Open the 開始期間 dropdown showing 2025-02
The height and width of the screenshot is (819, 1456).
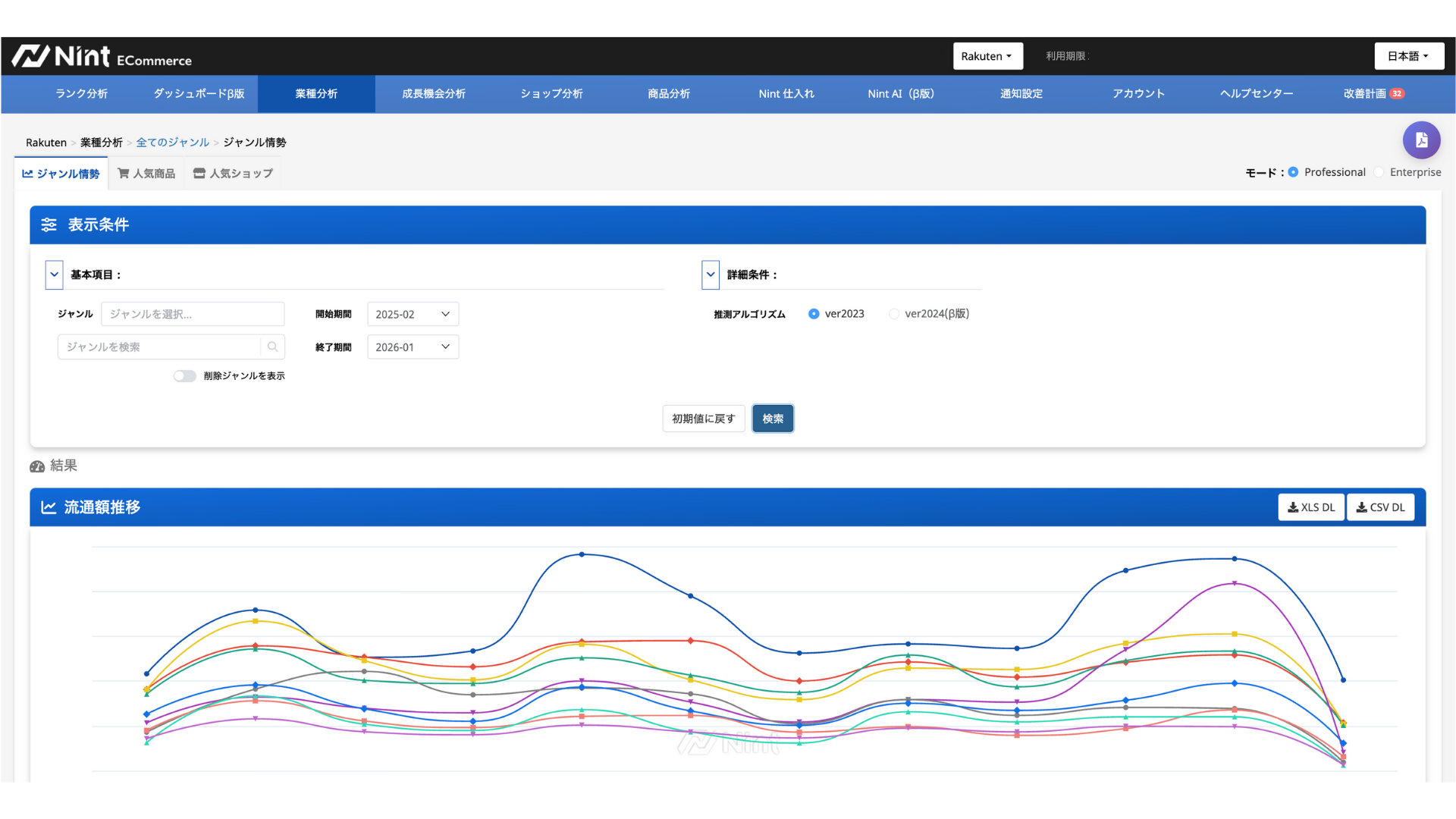click(413, 313)
